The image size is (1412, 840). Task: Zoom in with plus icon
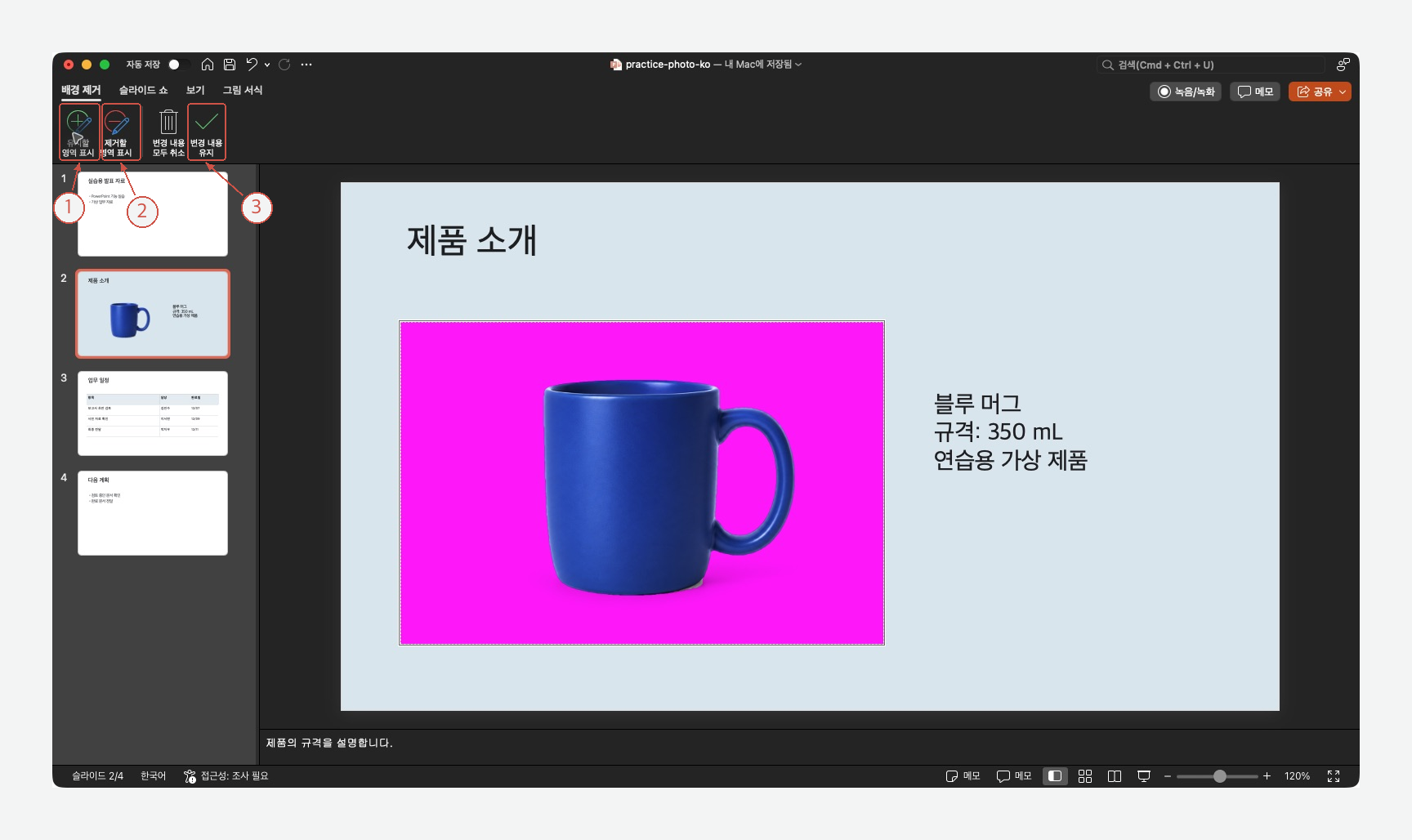(x=1267, y=776)
